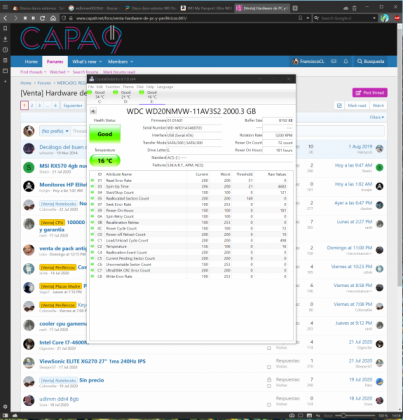Open the No prefix dropdown filter
403x420 pixels.
tap(55, 131)
